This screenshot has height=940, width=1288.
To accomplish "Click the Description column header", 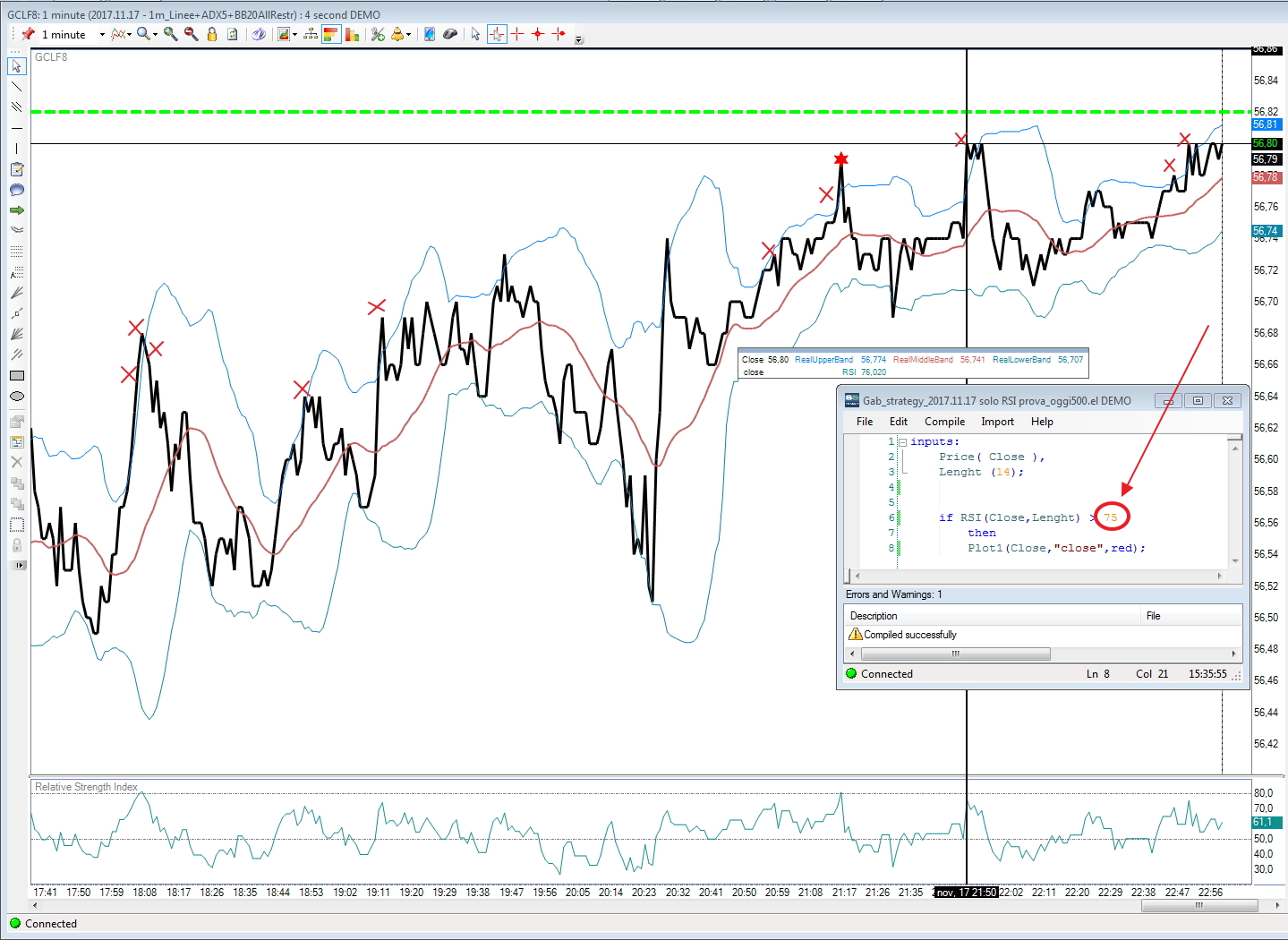I will pos(994,616).
